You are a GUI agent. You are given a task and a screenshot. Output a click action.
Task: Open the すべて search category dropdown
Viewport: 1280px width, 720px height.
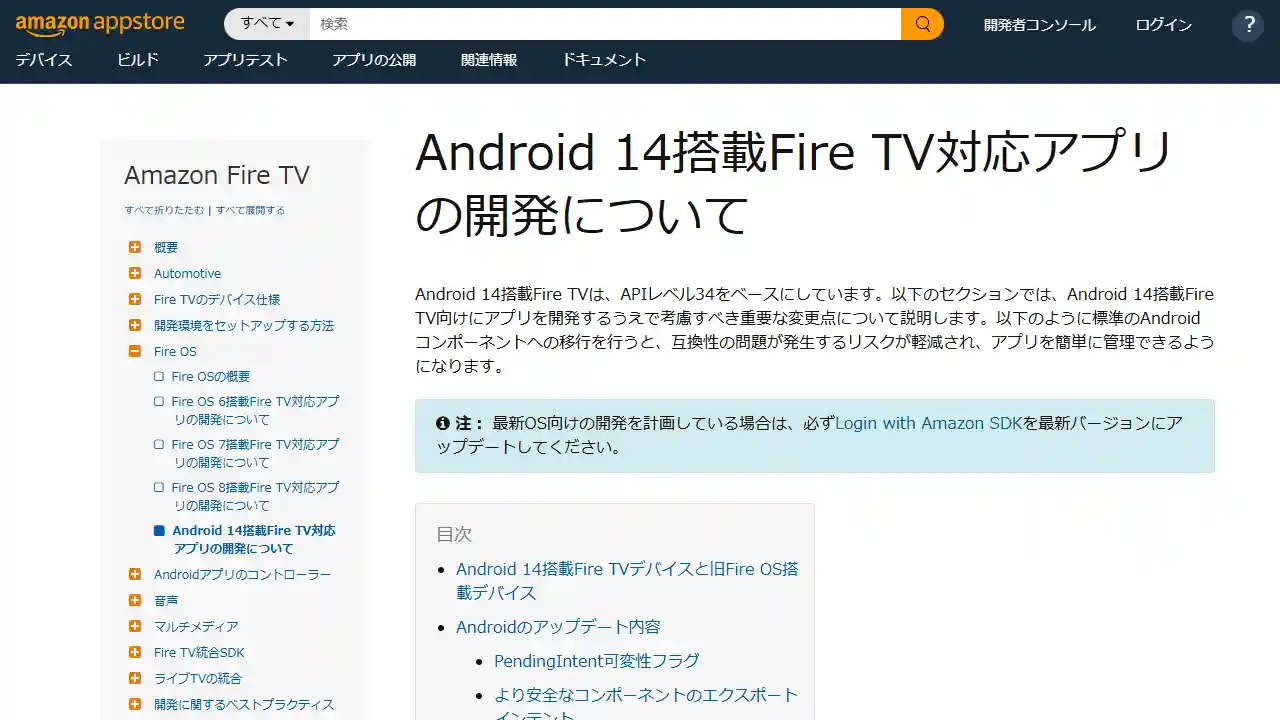(267, 24)
